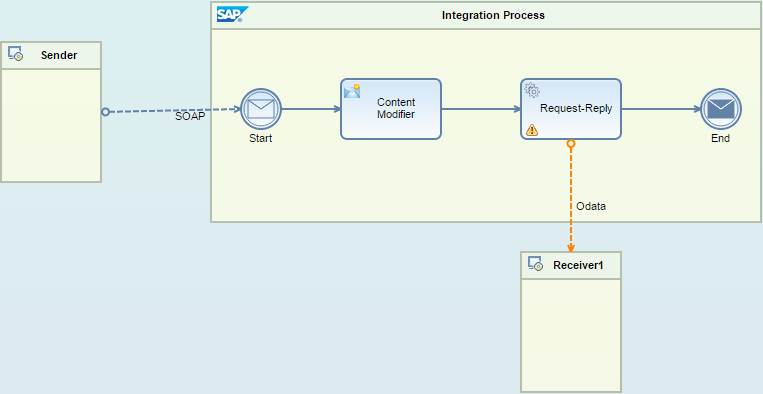Click the SAP logo in the header
This screenshot has width=763, height=394.
(x=232, y=15)
